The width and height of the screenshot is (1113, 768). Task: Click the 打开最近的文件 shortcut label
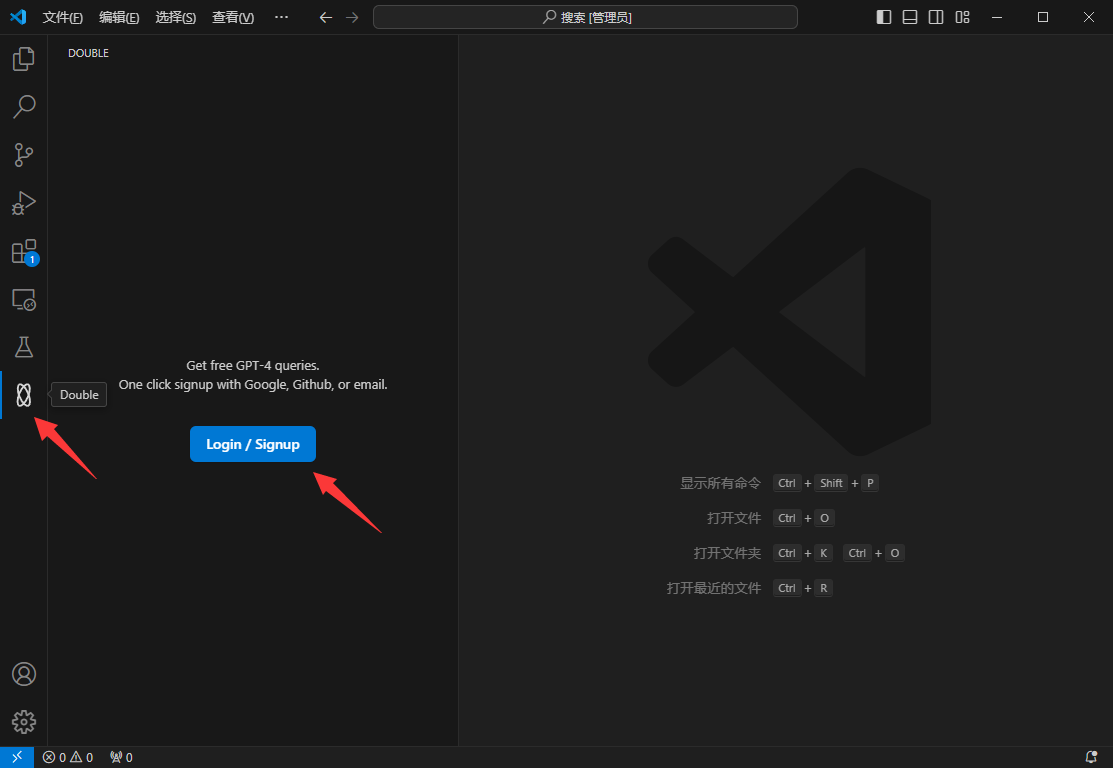pyautogui.click(x=714, y=588)
